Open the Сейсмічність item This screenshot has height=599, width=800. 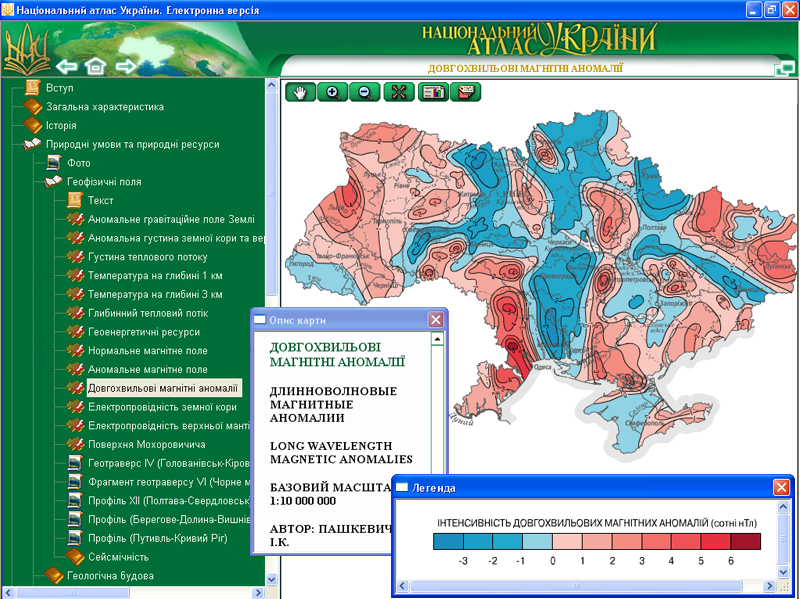click(118, 557)
